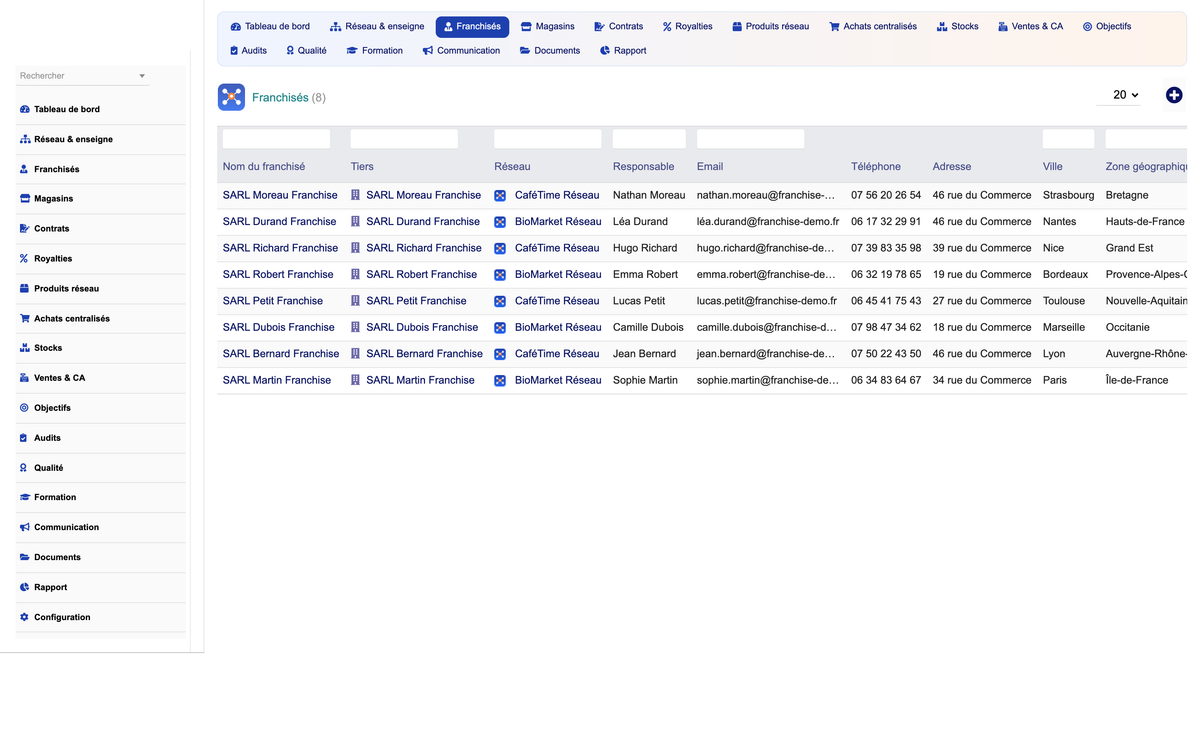Open SARL Dubois Franchise name link
Screen dimensions: 1200x743
[x=279, y=327]
